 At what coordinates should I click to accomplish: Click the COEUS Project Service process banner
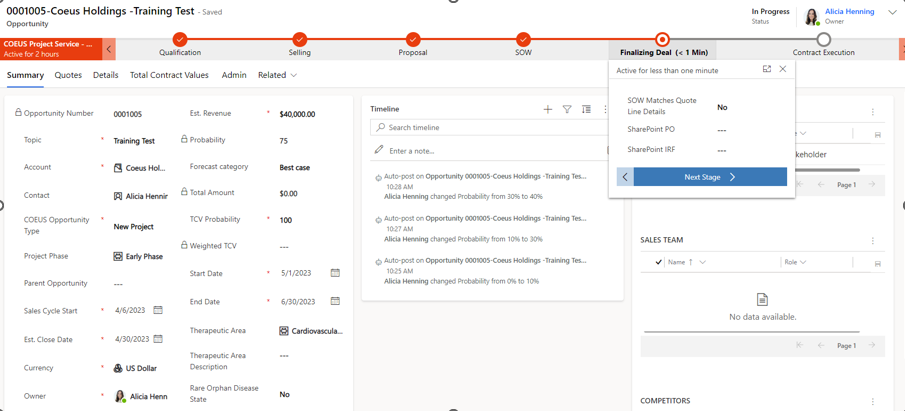click(x=51, y=49)
